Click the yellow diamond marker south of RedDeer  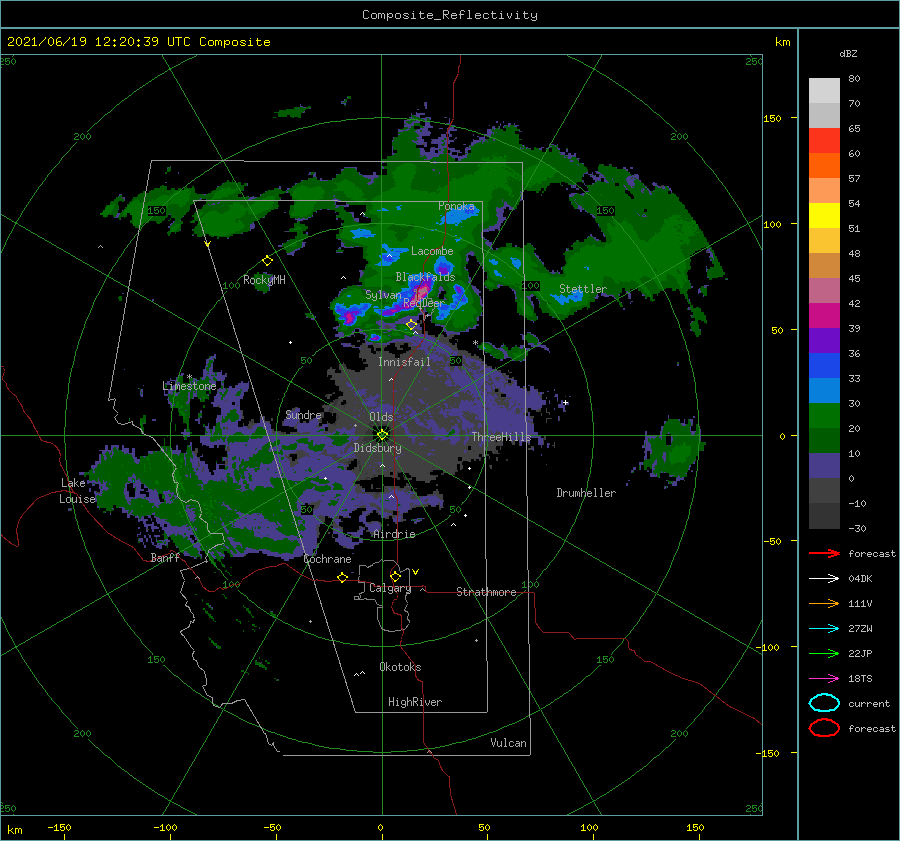[x=411, y=325]
